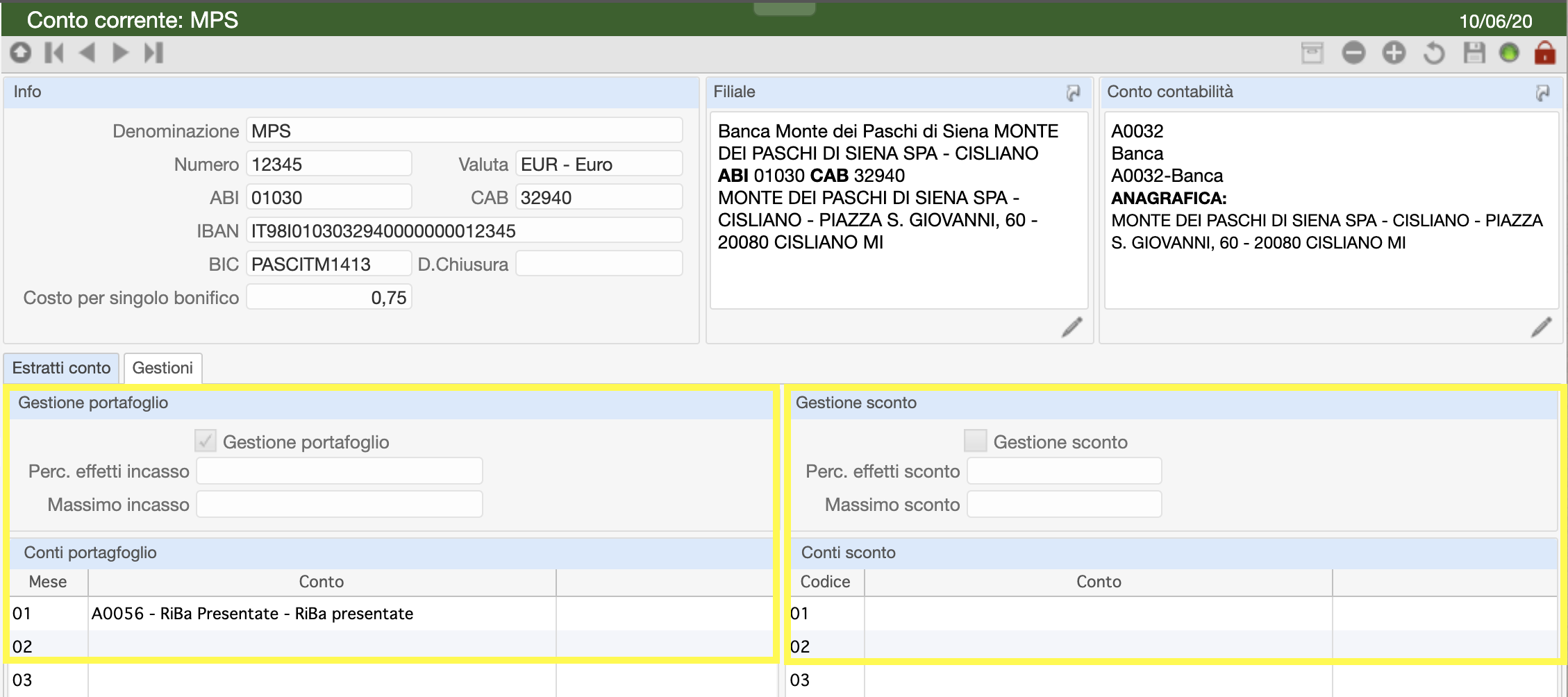This screenshot has width=1568, height=697.
Task: Click the green status circle icon
Action: pos(1509,53)
